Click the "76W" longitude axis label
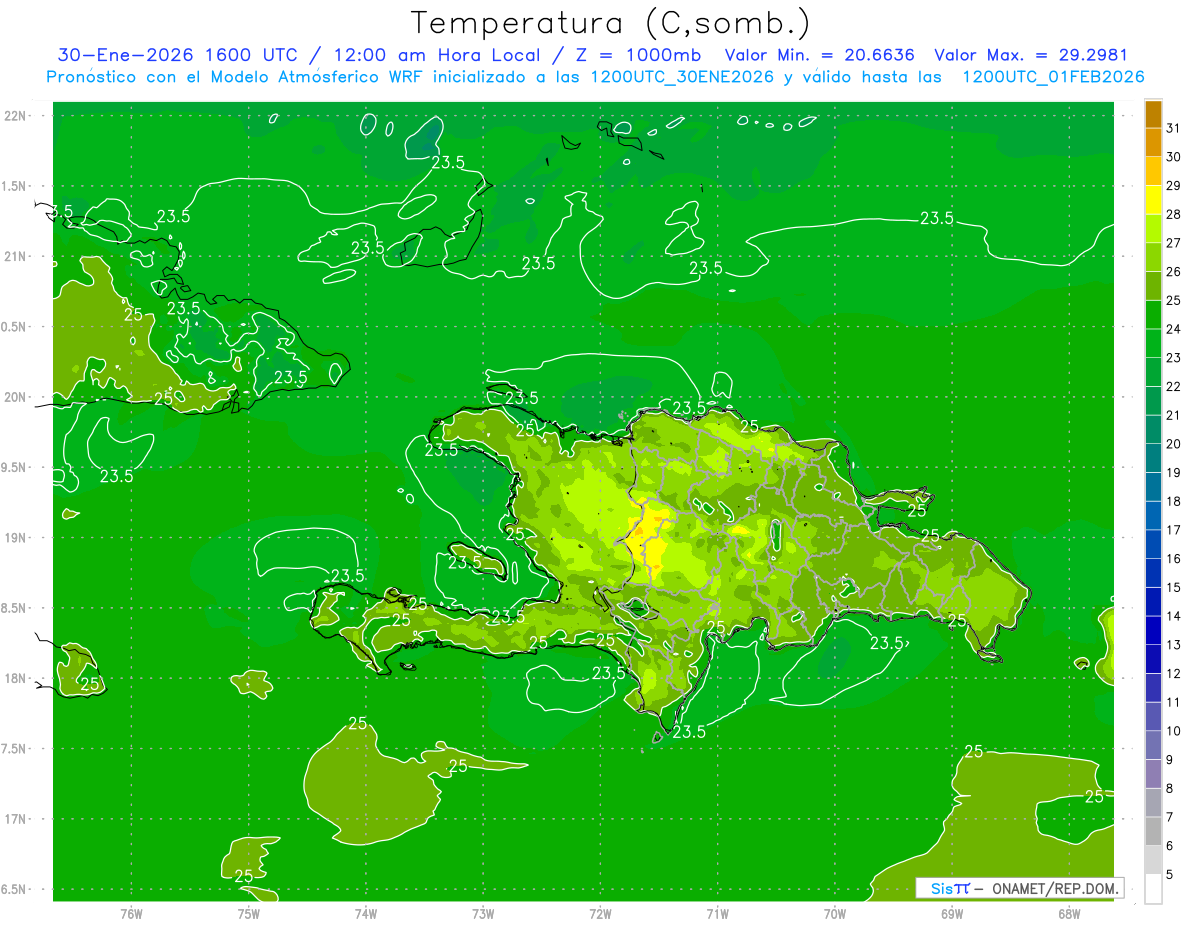This screenshot has width=1200, height=927. (131, 913)
